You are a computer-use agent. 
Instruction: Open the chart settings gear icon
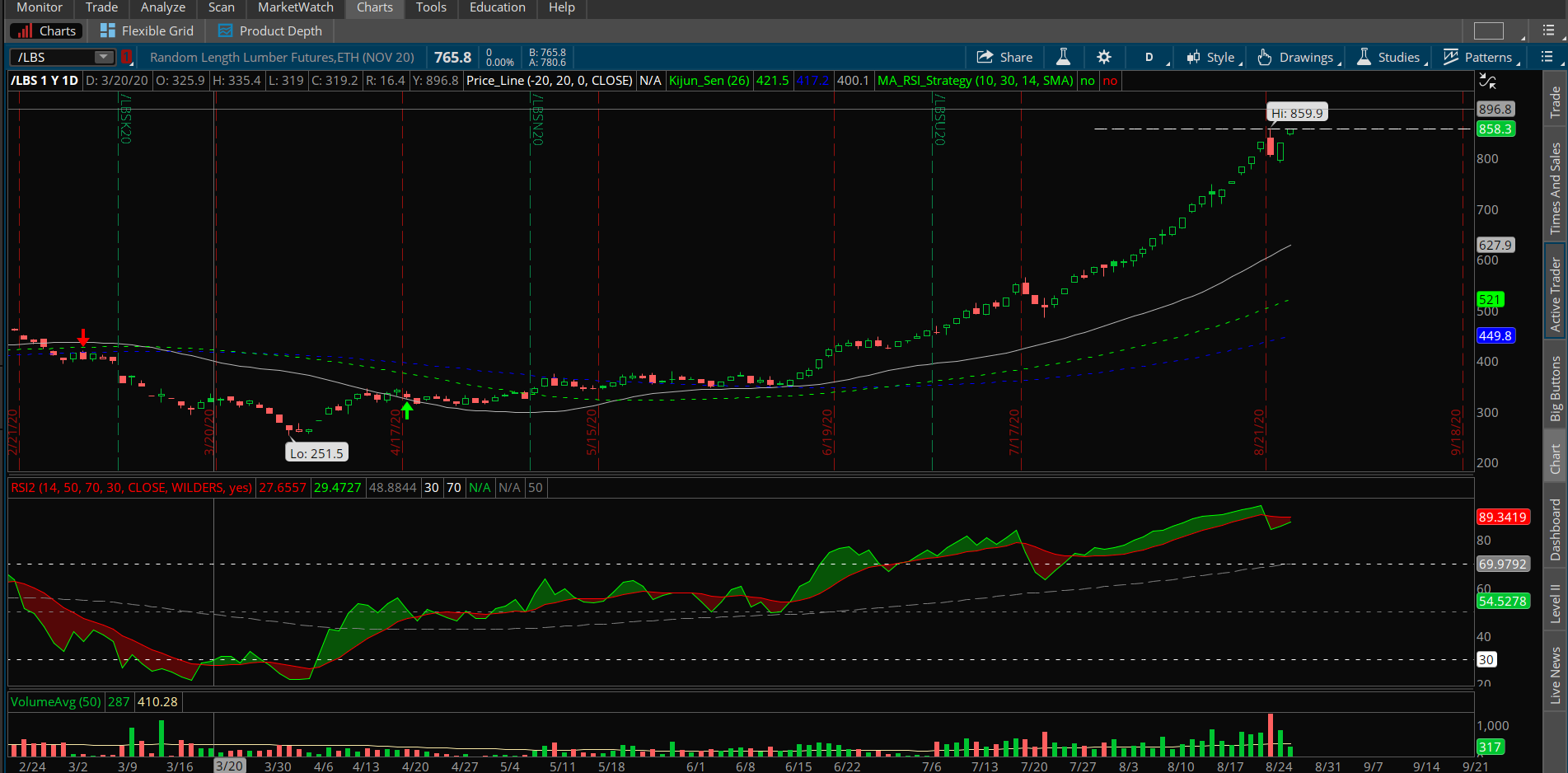click(1103, 57)
